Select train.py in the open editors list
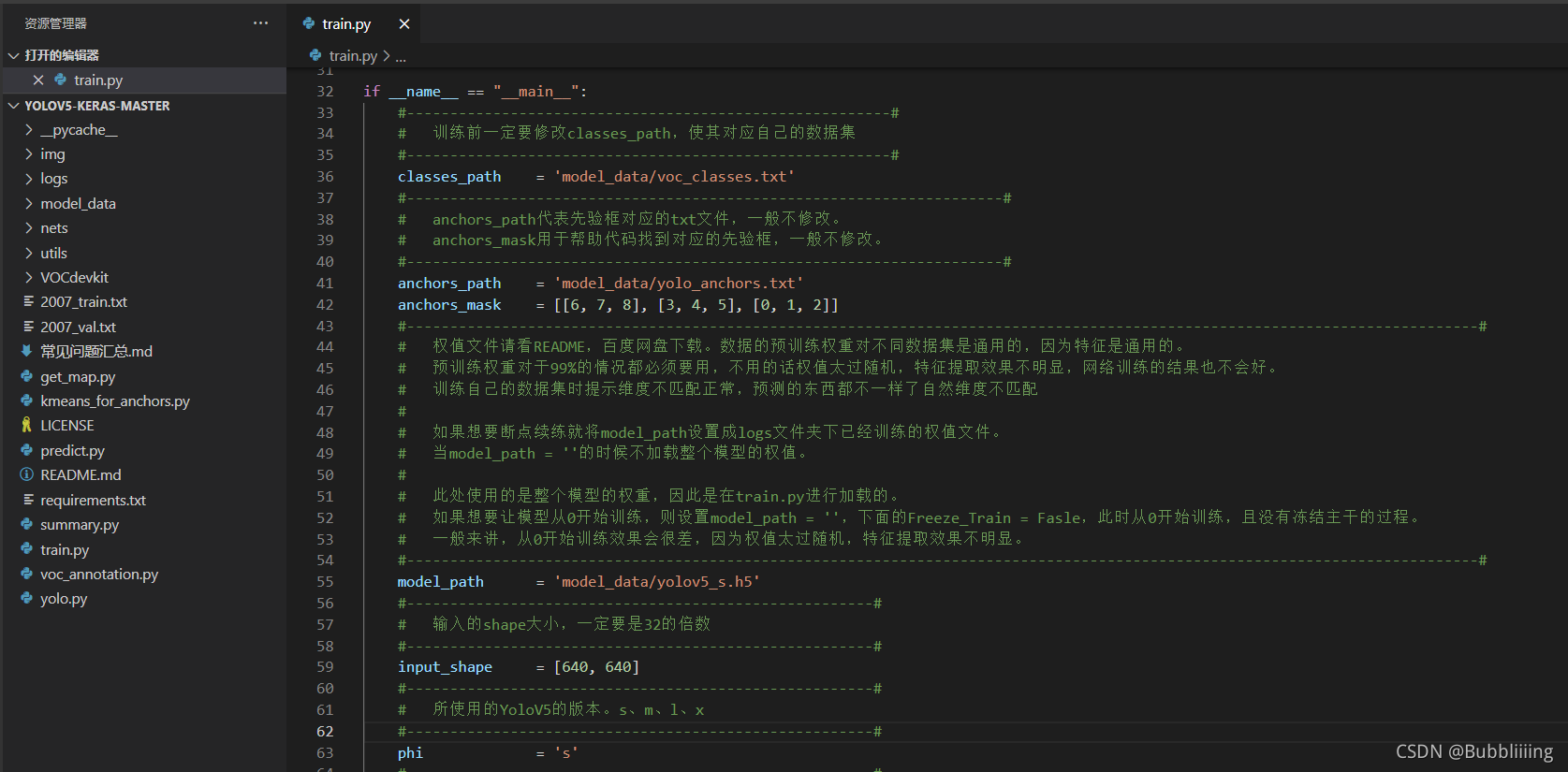This screenshot has height=772, width=1568. pos(98,80)
